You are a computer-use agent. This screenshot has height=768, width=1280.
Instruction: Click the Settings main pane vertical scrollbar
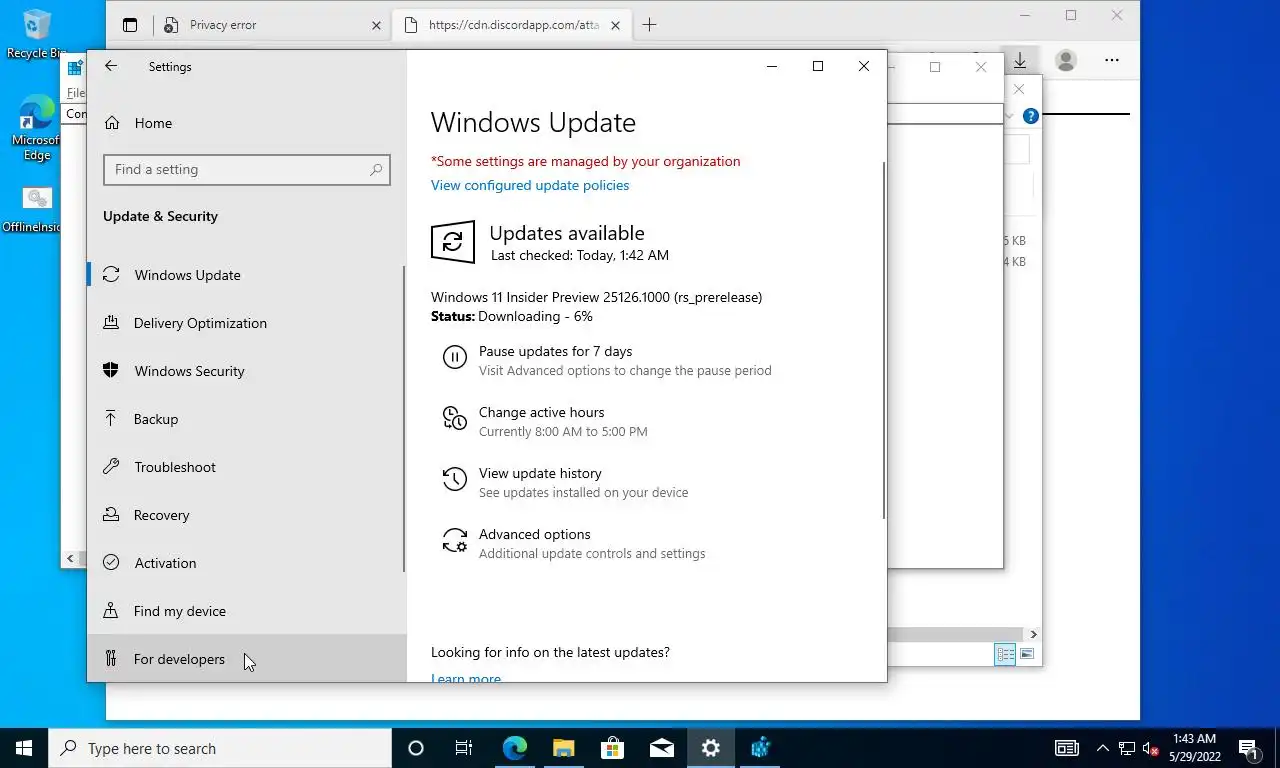click(884, 340)
